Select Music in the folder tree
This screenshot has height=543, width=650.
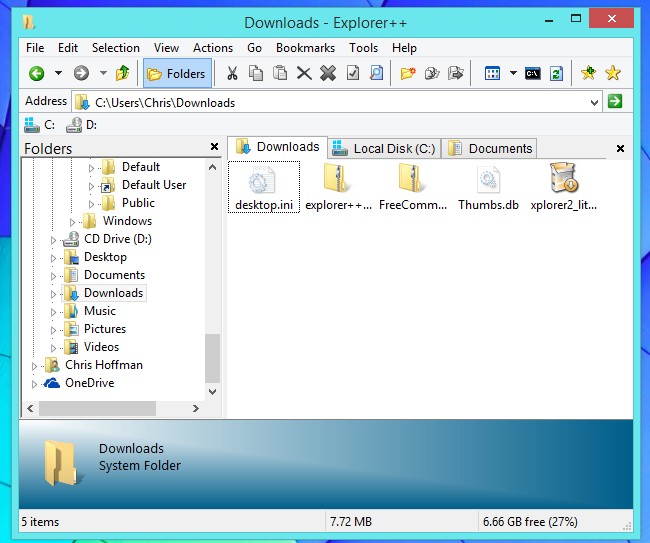coord(99,311)
